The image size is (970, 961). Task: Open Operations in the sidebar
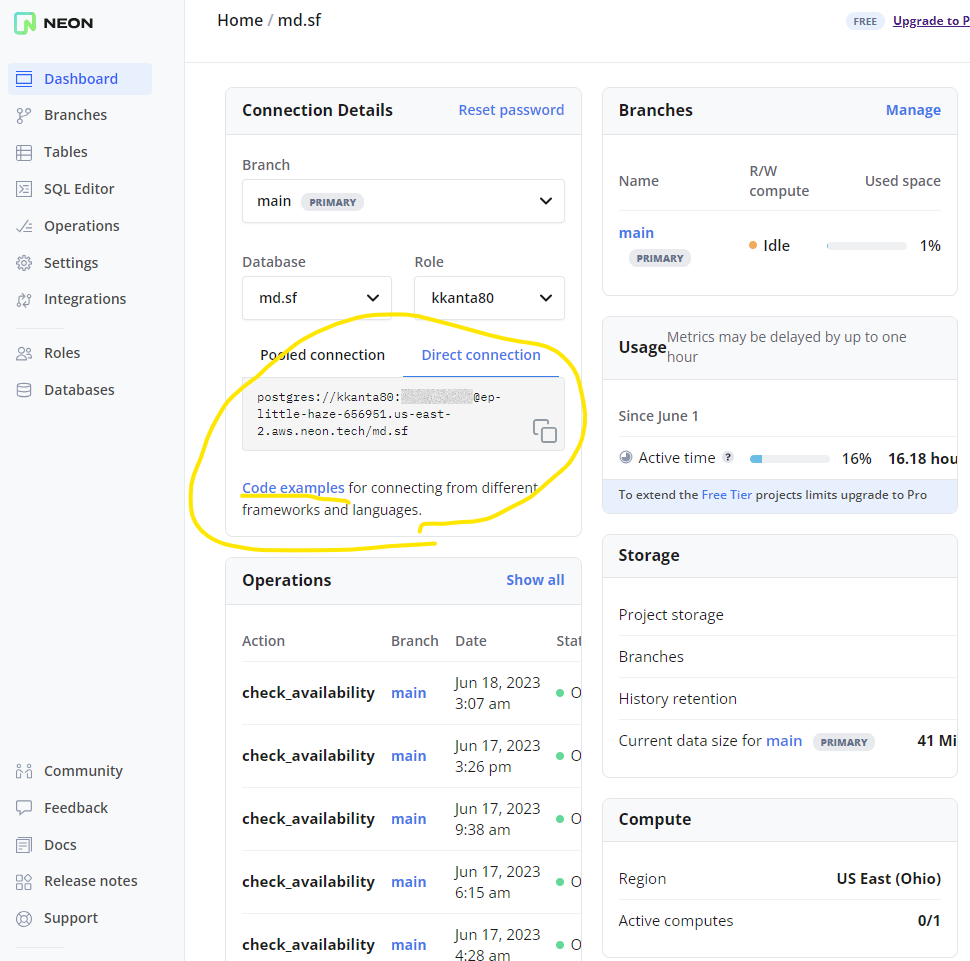click(82, 226)
